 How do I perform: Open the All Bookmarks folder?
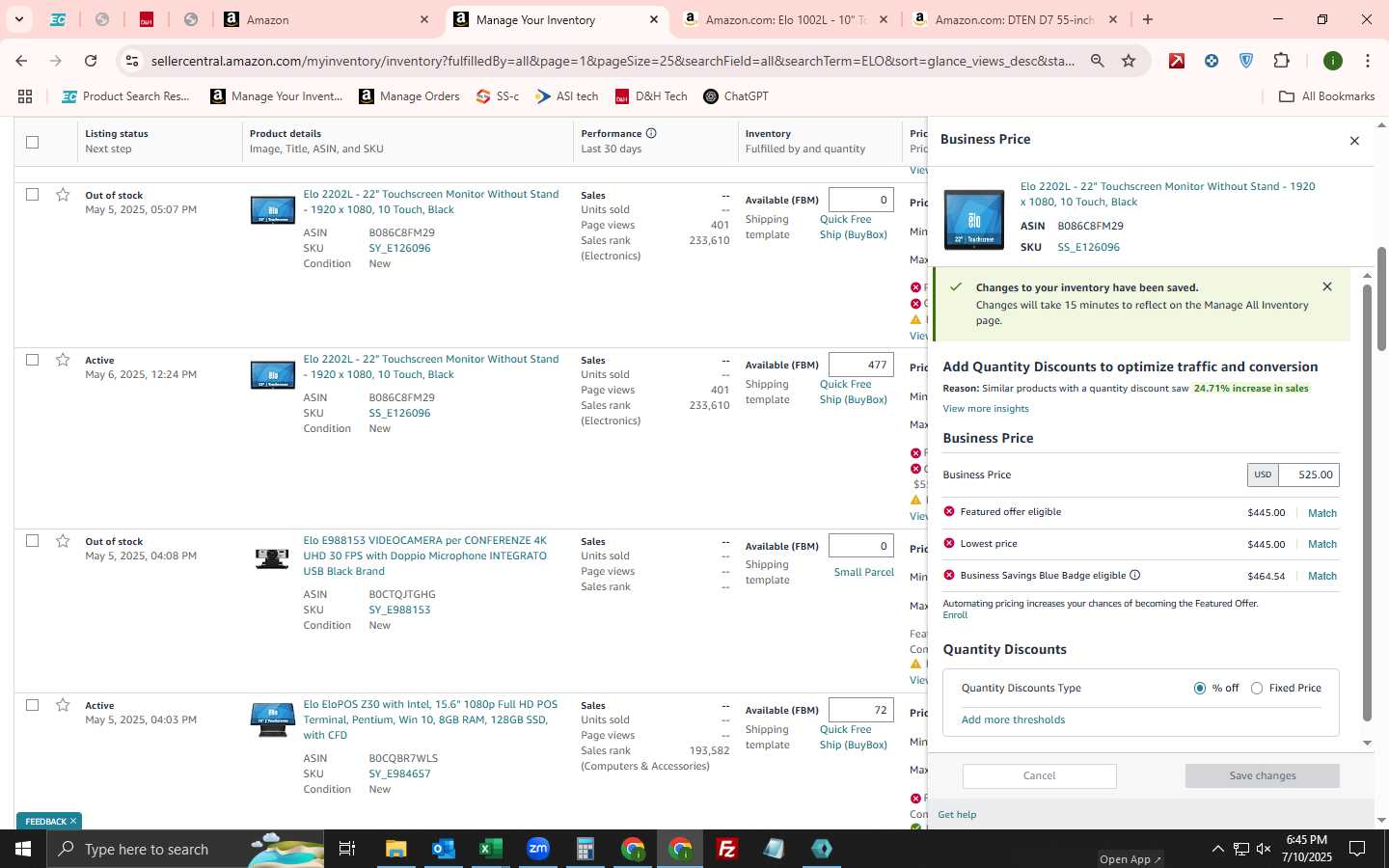click(1326, 96)
